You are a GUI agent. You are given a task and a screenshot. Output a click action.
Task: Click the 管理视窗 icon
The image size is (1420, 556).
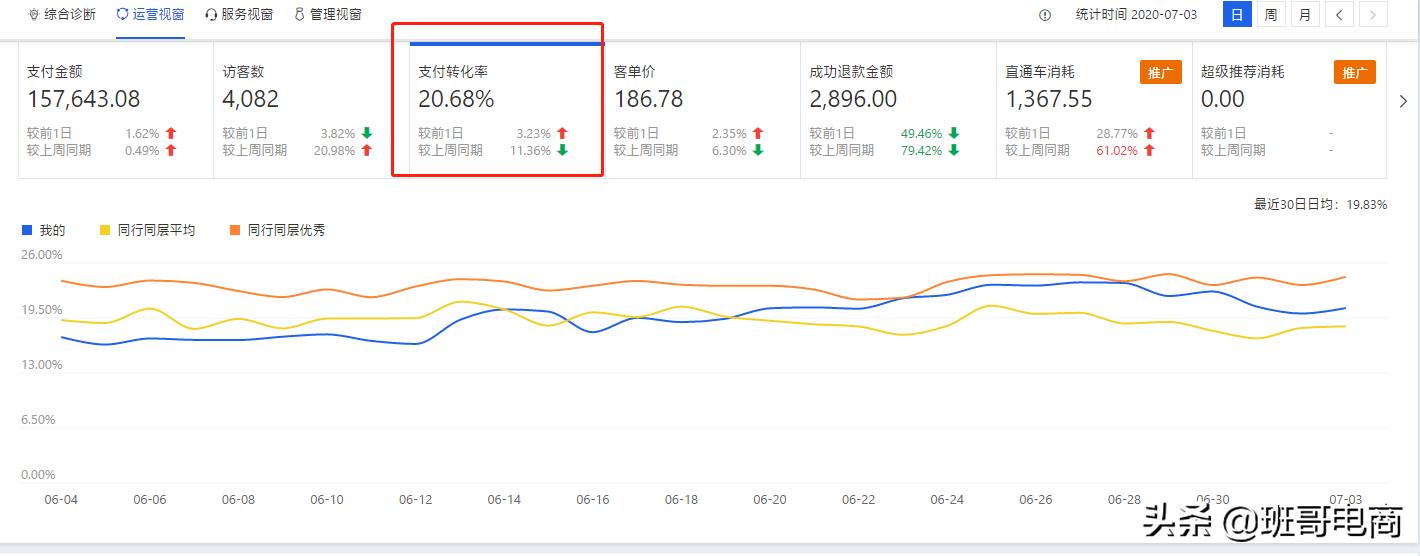coord(300,15)
